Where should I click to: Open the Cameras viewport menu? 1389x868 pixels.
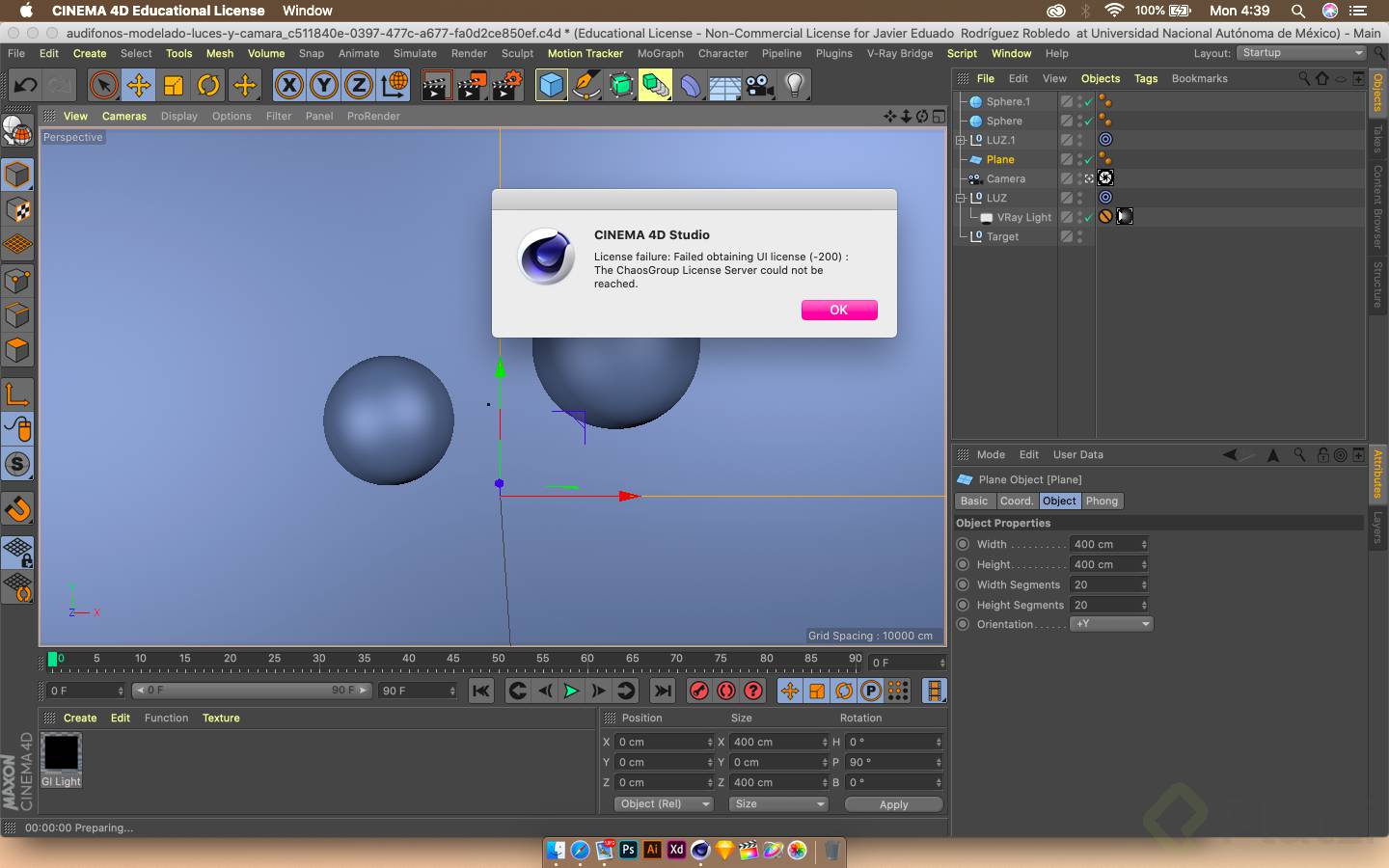(124, 116)
